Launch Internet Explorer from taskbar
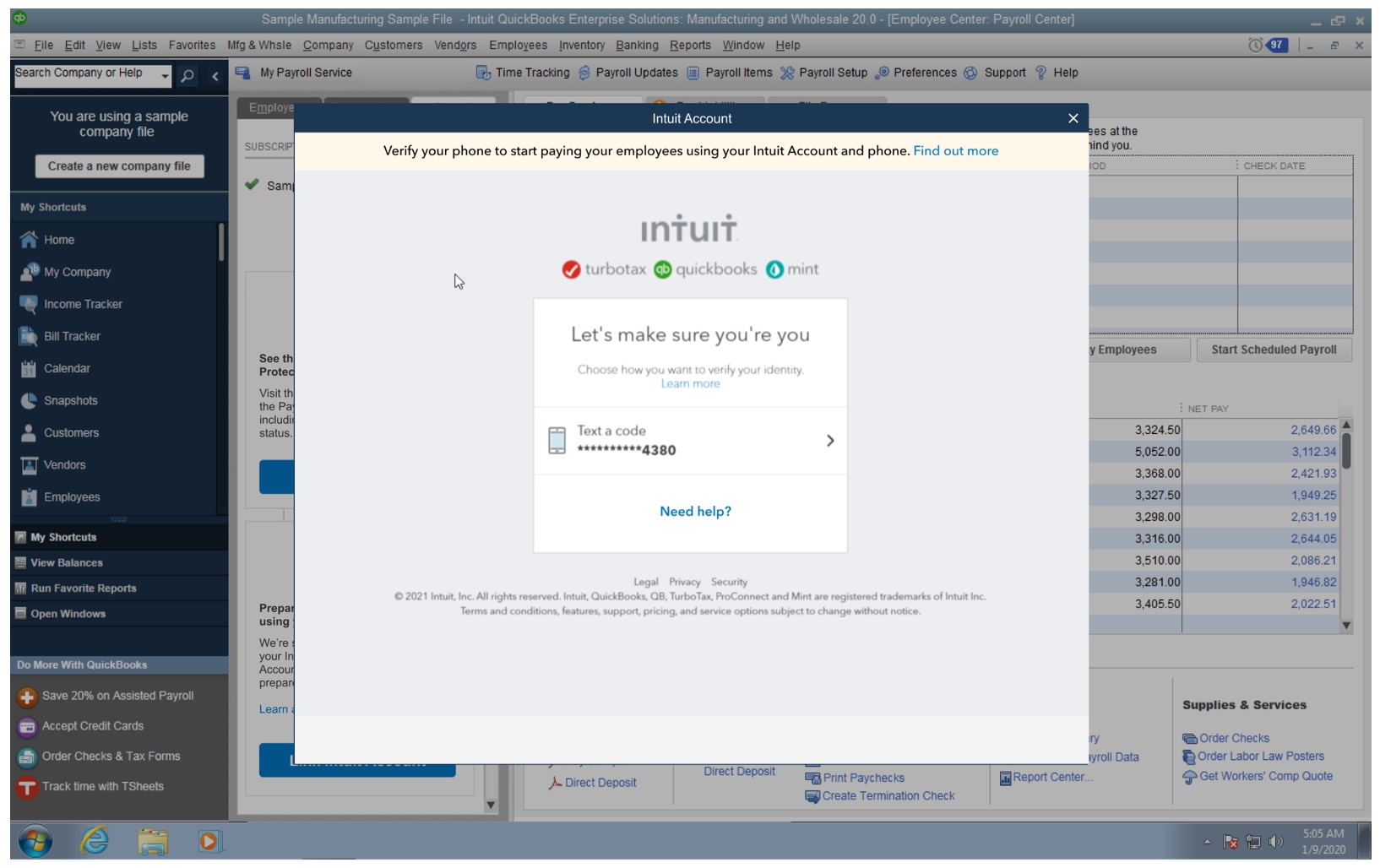This screenshot has width=1380, height=868. [95, 841]
